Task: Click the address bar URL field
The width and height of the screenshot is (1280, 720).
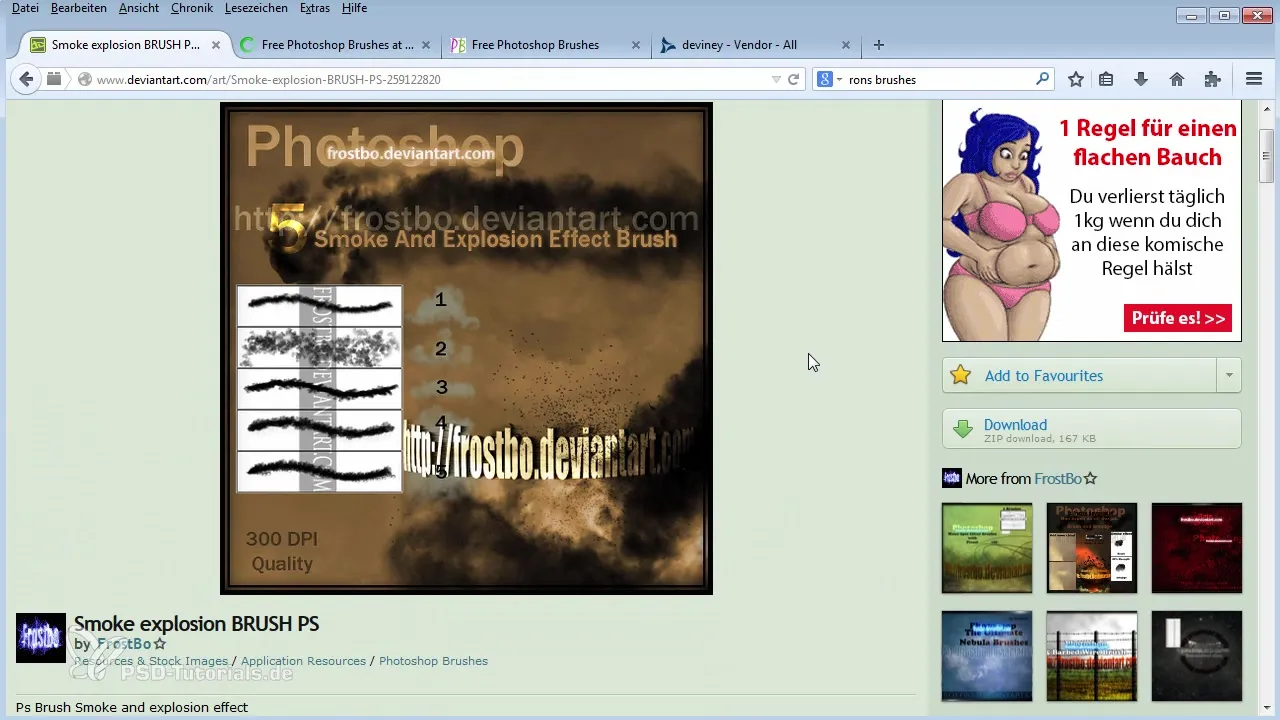Action: click(x=430, y=79)
